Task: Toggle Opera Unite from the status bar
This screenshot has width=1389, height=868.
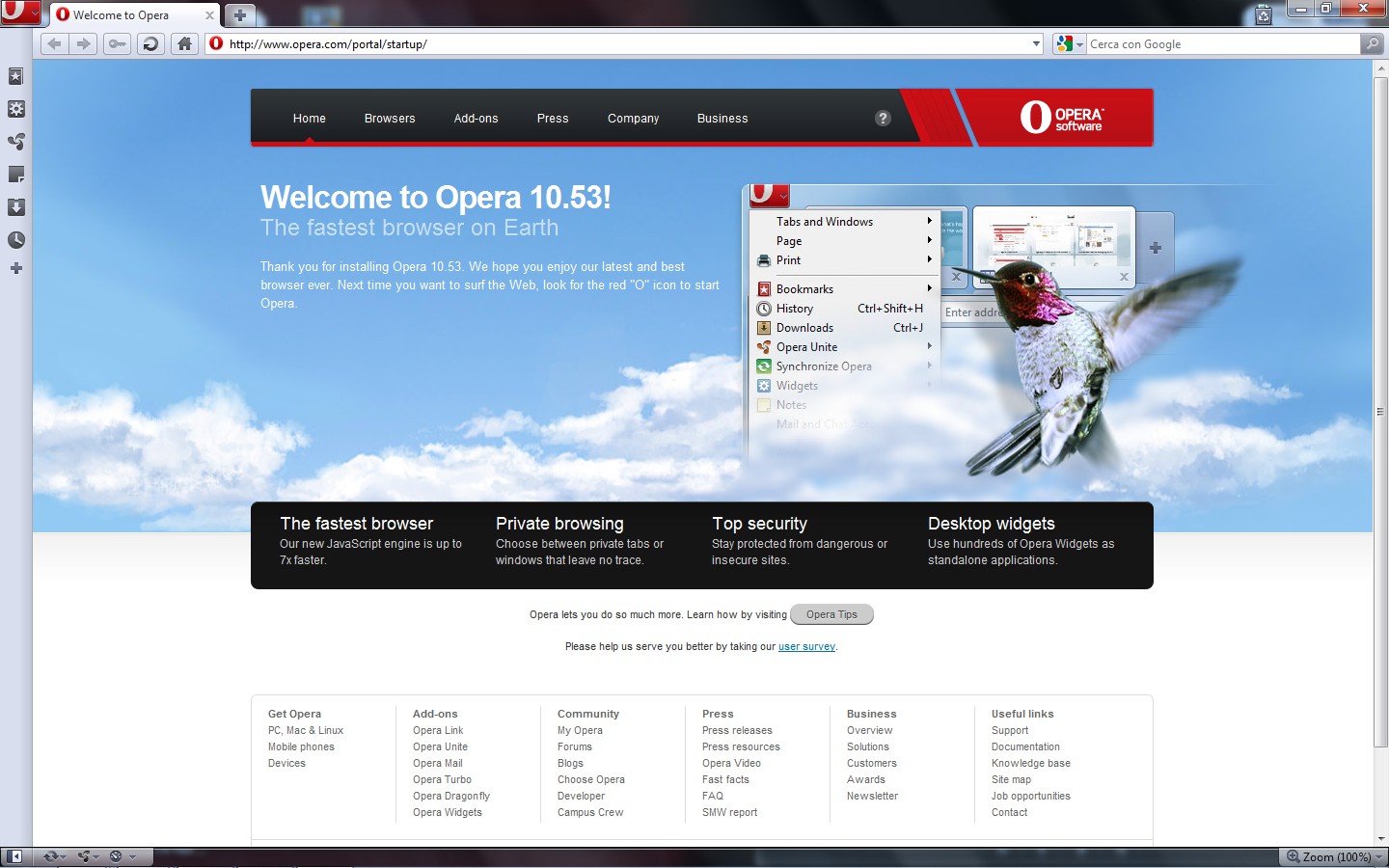Action: pos(83,855)
